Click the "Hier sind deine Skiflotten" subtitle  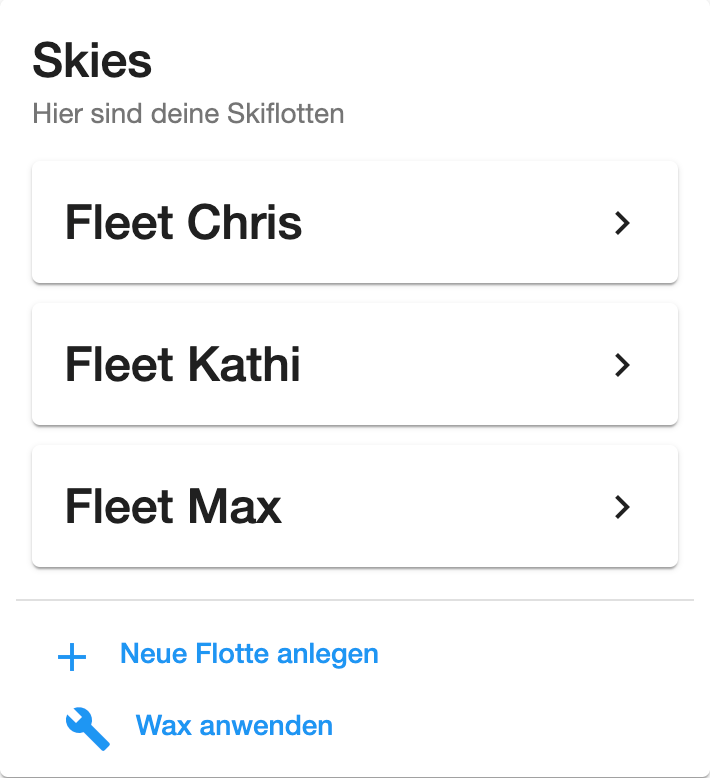tap(188, 113)
